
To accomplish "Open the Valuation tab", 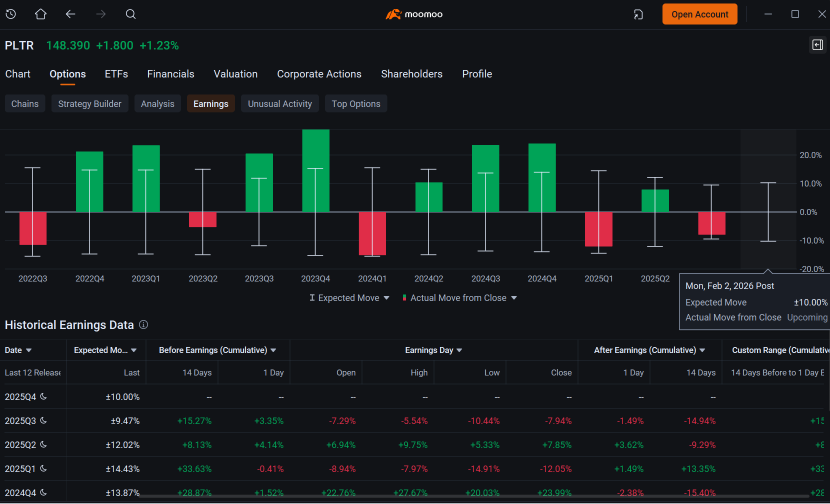I will coord(236,74).
